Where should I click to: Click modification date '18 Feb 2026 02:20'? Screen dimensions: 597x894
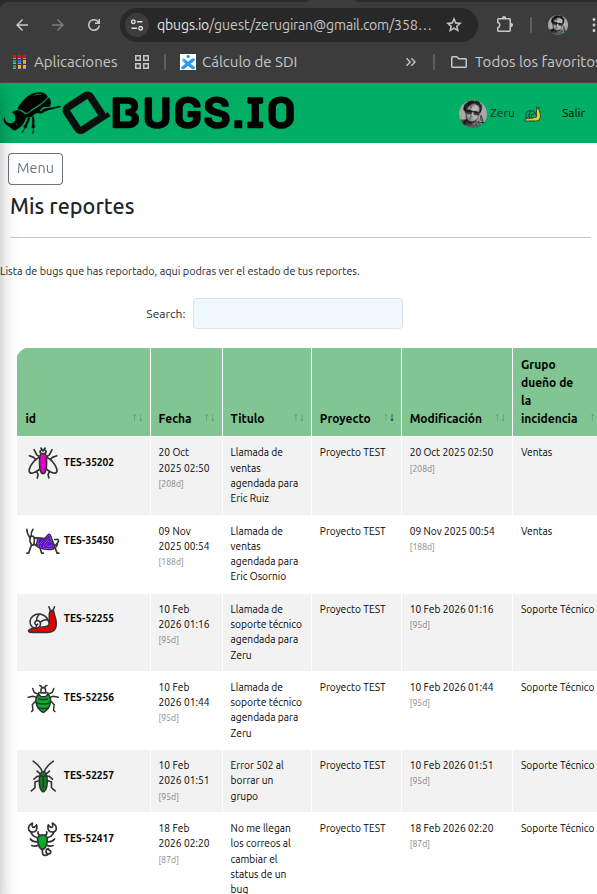[x=452, y=828]
